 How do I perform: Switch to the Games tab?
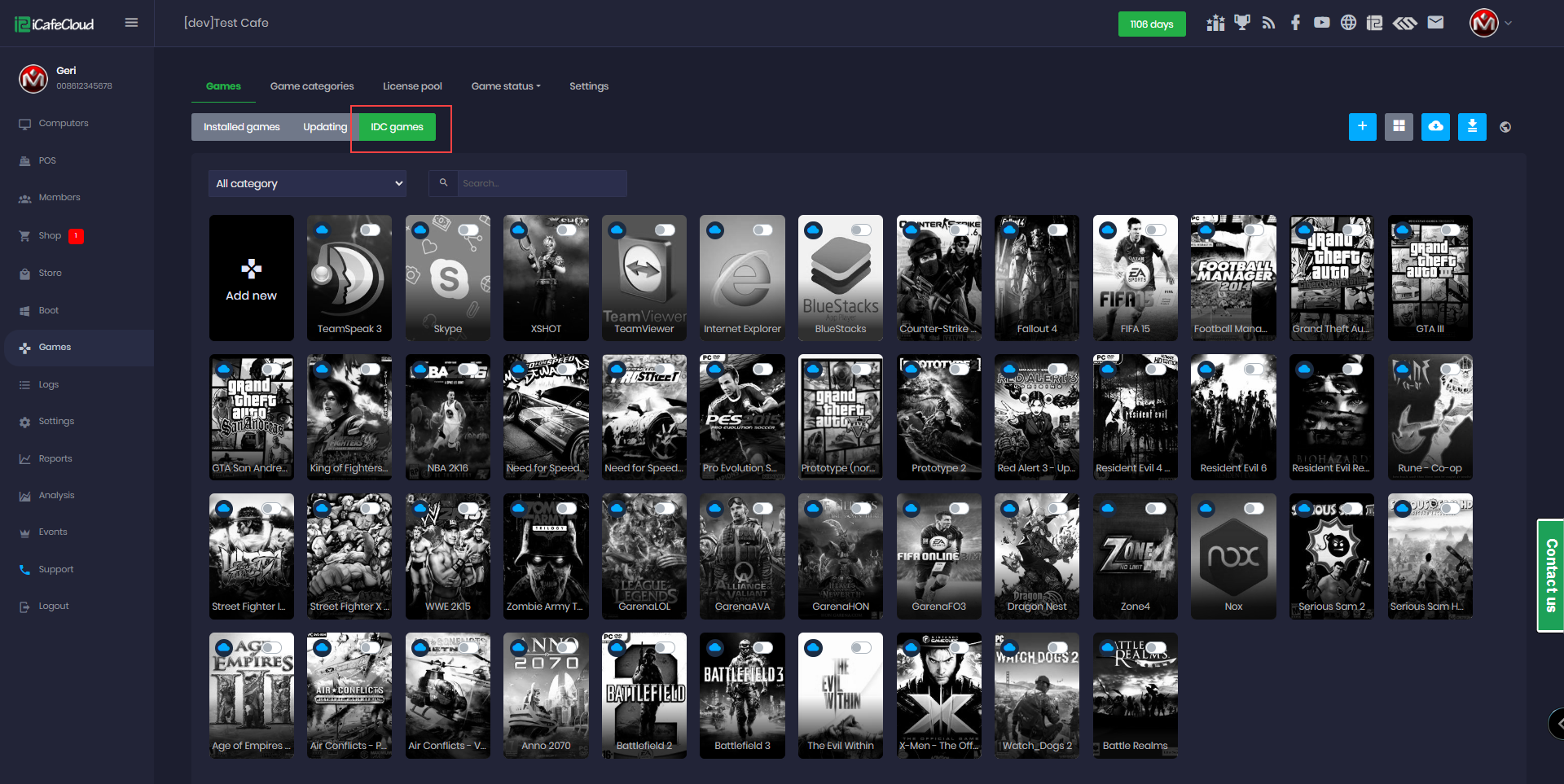(x=223, y=86)
